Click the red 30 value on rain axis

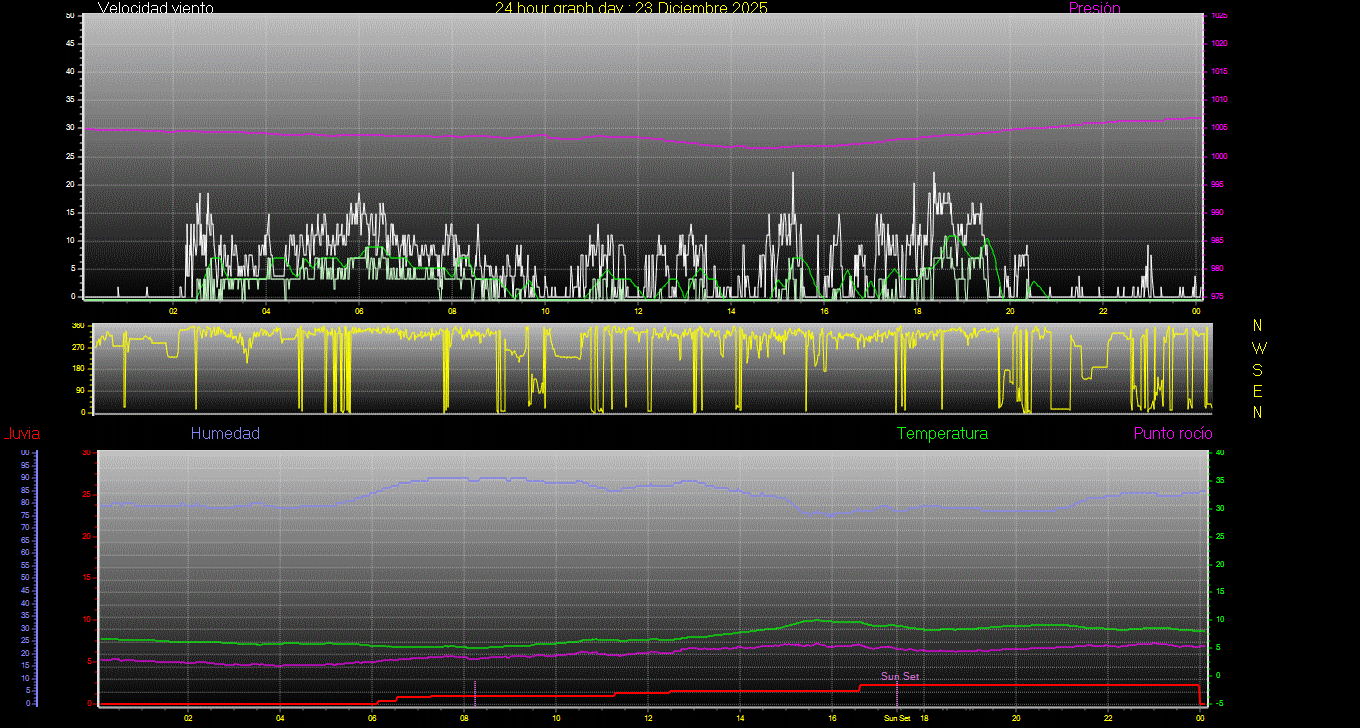87,453
